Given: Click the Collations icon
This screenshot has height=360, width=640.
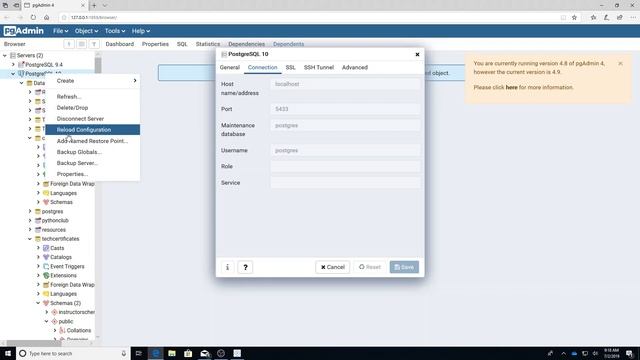Looking at the screenshot, I should [62, 330].
